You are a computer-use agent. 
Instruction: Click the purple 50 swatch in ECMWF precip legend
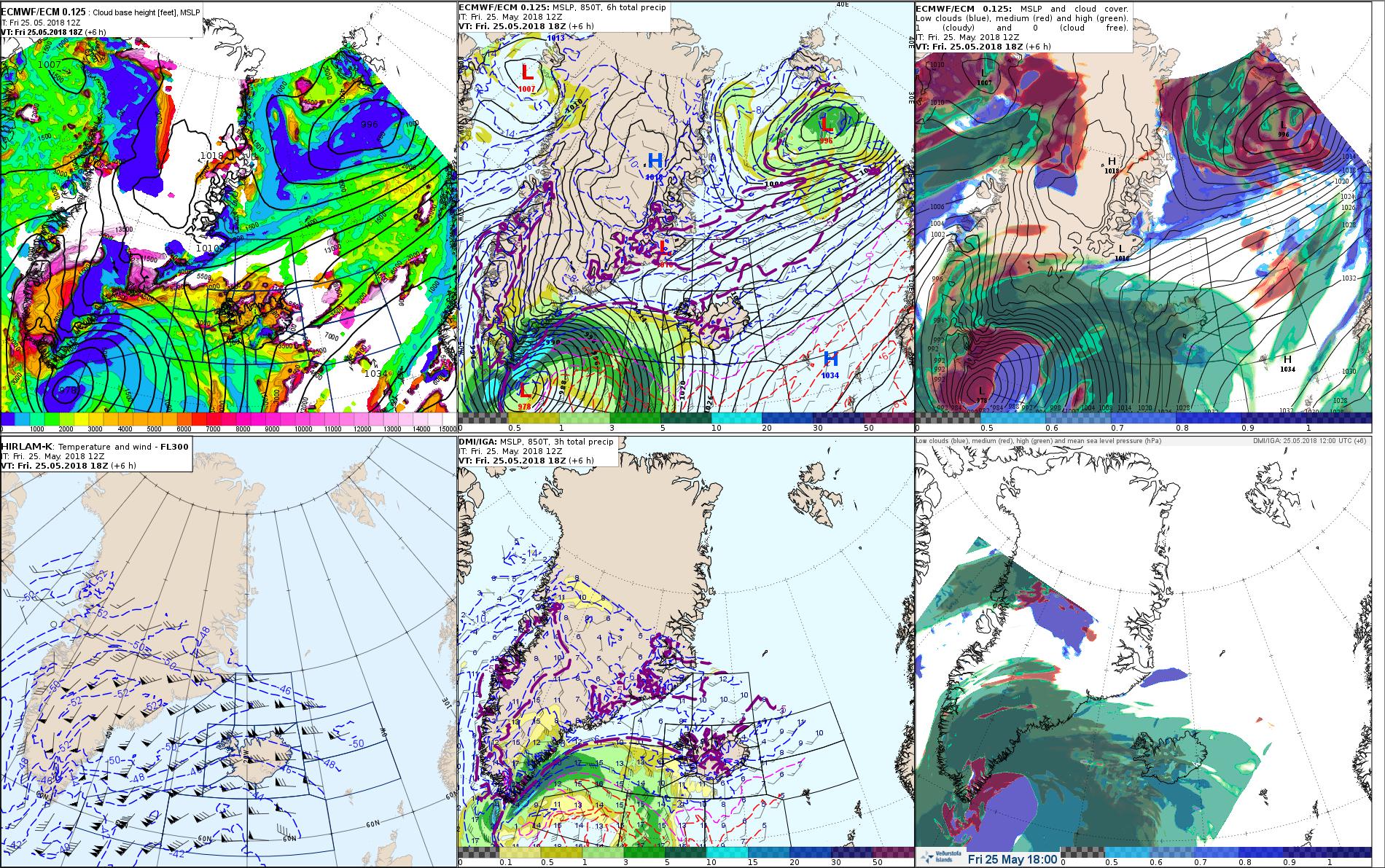point(889,418)
